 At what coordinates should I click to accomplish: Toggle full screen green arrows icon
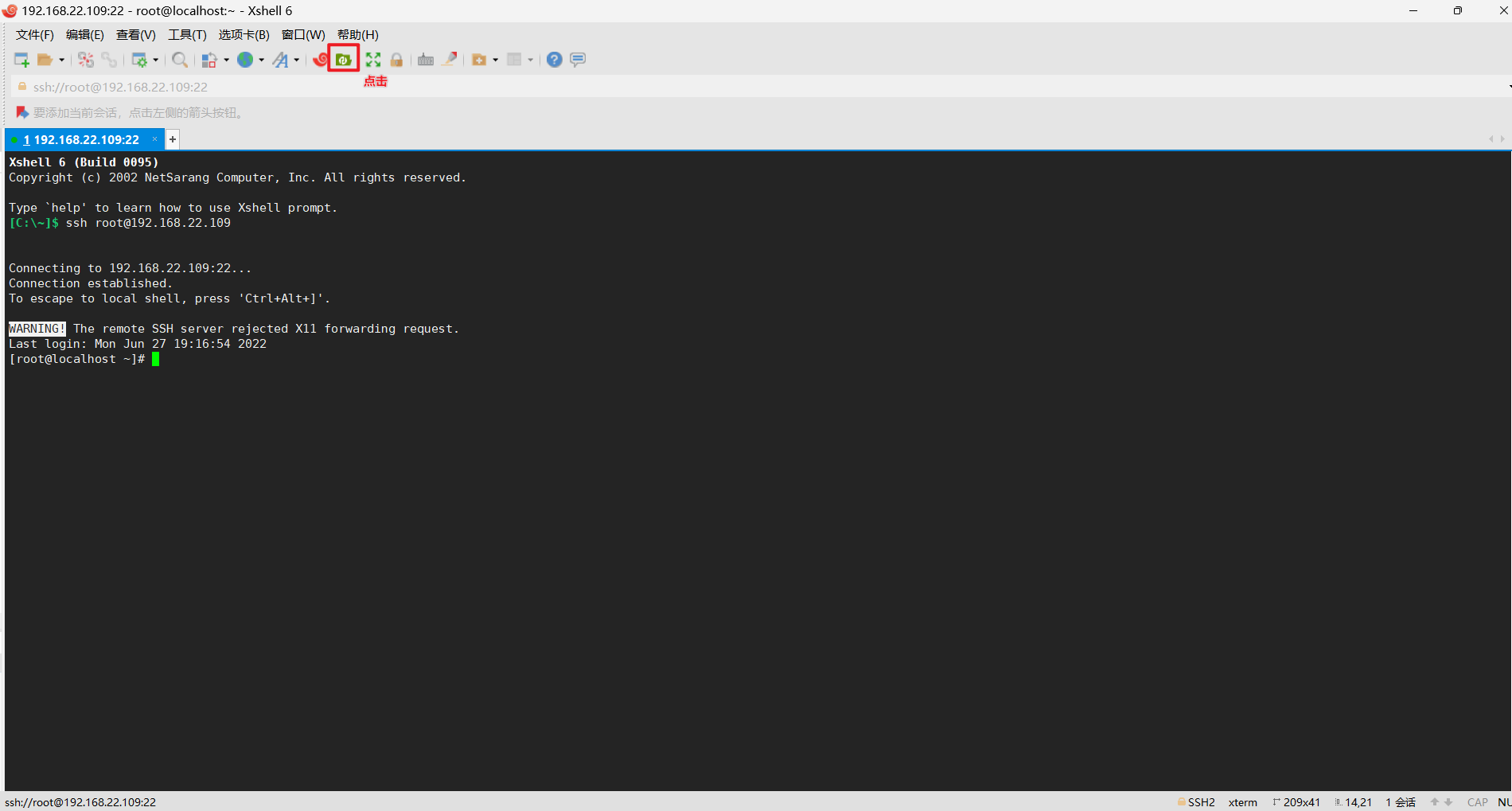[373, 60]
